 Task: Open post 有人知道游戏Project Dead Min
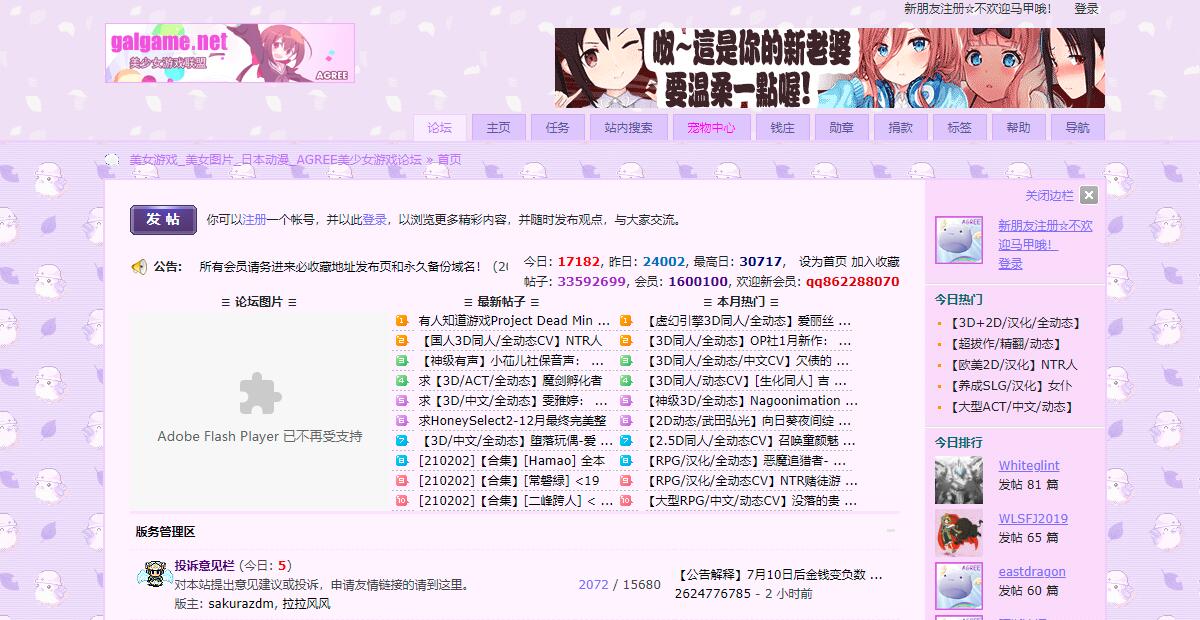(514, 321)
